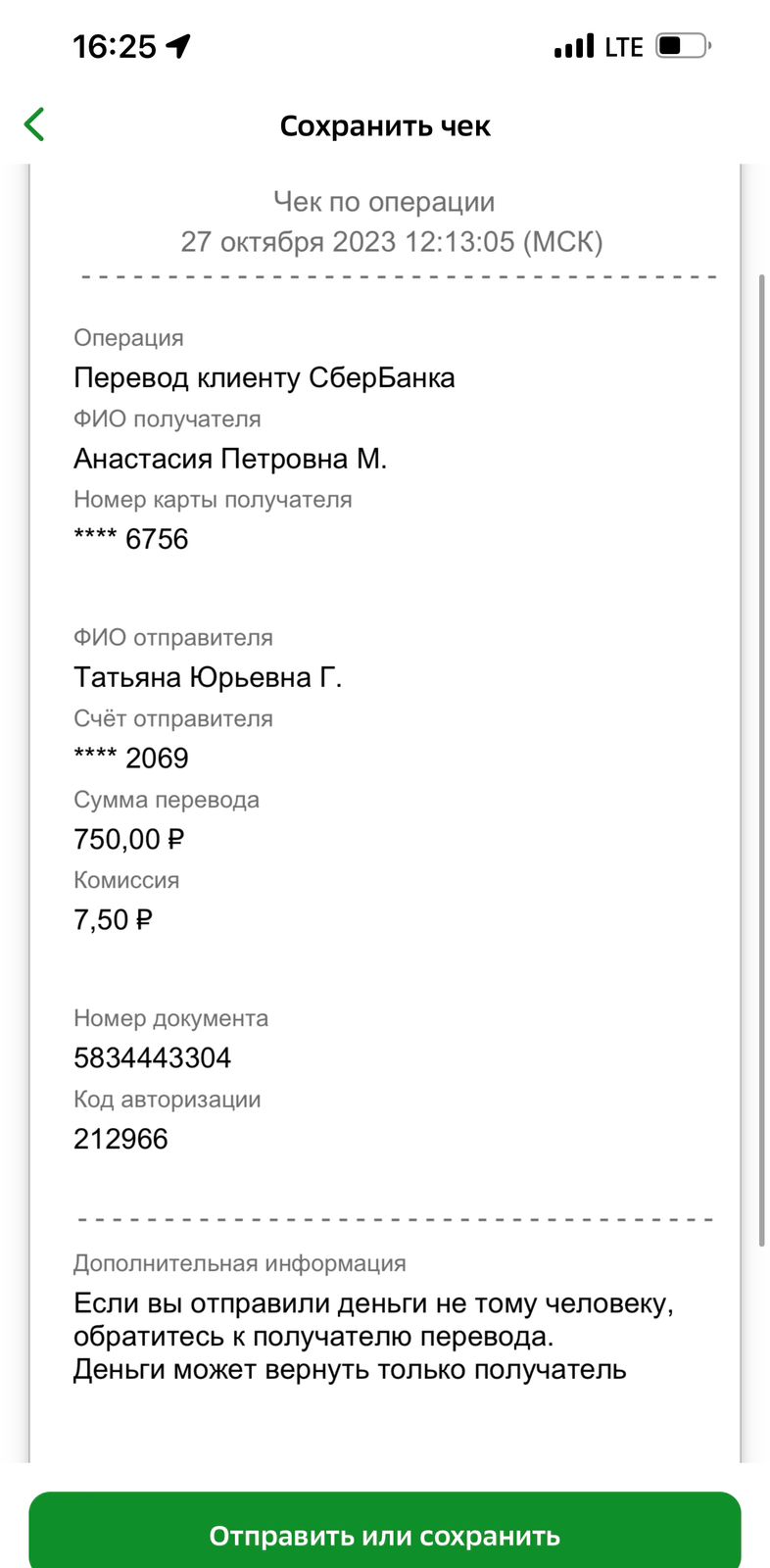The image size is (770, 1568).
Task: Tap the Сохранить чек title
Action: [385, 126]
